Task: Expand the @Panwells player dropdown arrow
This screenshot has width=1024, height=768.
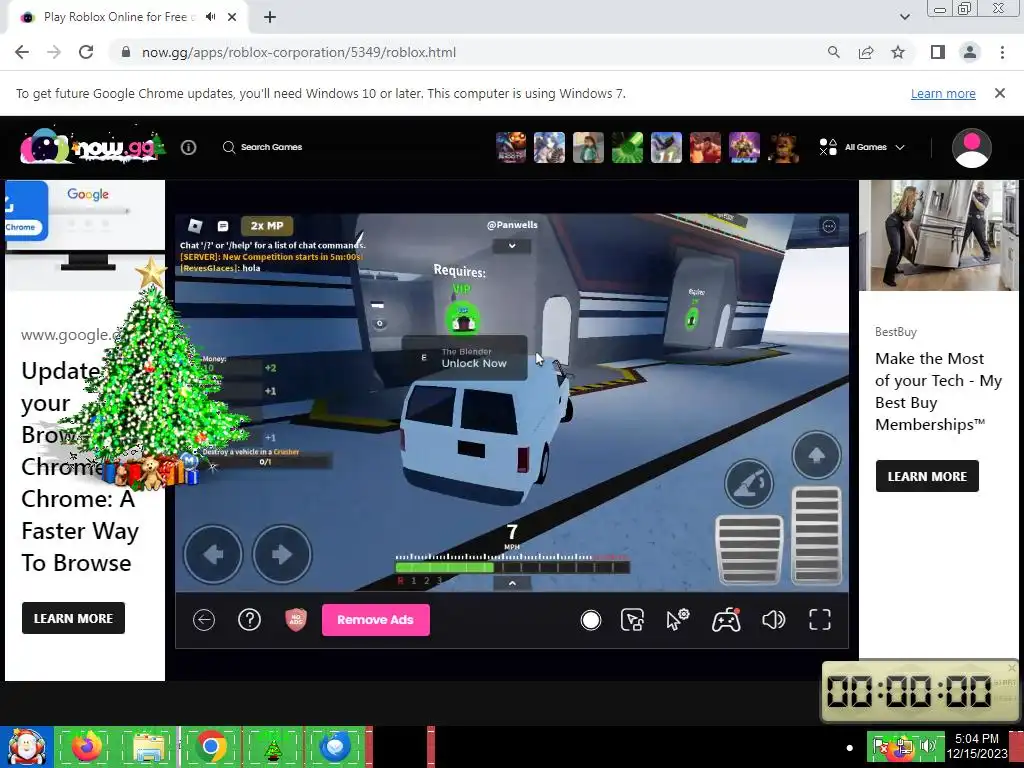Action: [512, 246]
